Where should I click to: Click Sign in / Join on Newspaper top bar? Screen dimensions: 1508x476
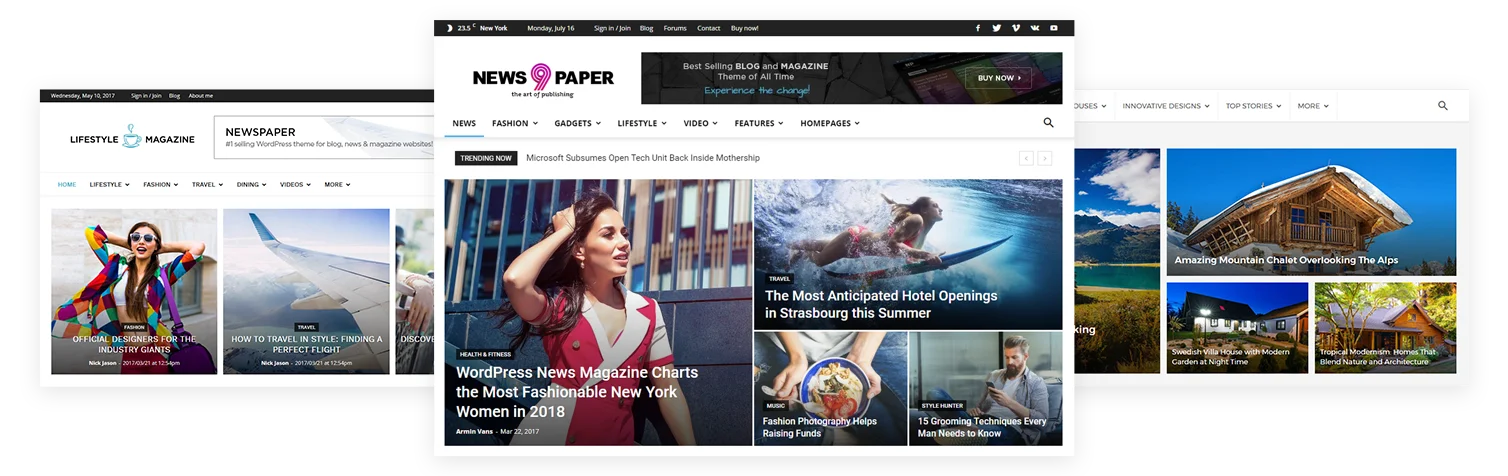[612, 28]
